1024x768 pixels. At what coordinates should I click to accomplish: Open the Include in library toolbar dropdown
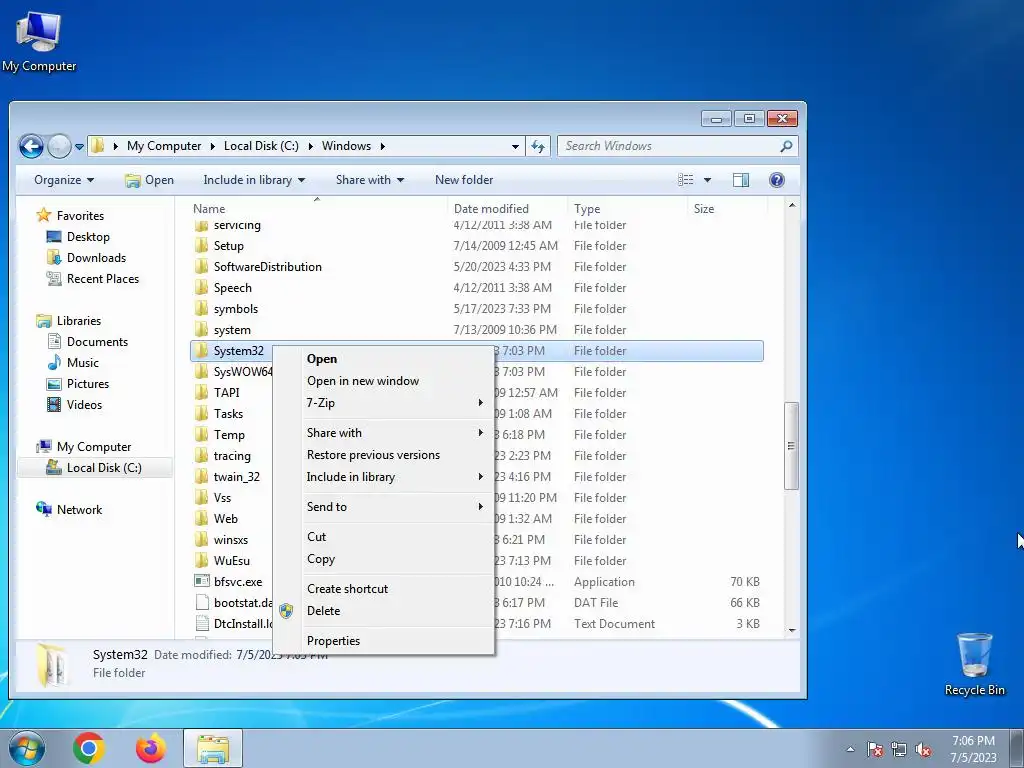coord(254,180)
